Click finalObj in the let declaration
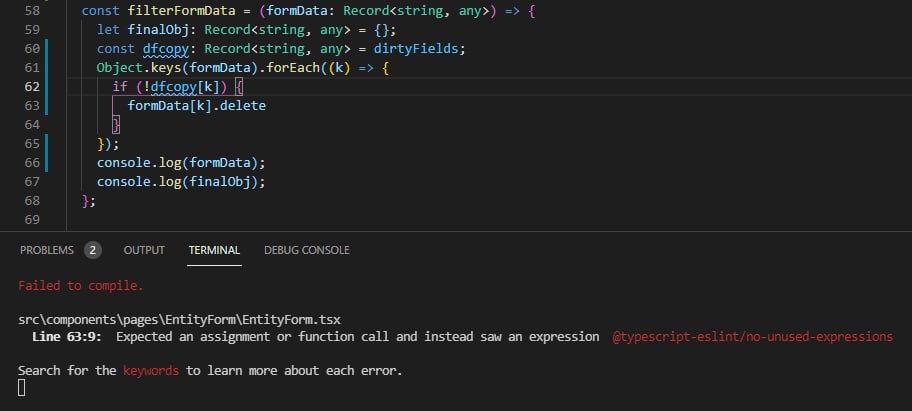 158,30
